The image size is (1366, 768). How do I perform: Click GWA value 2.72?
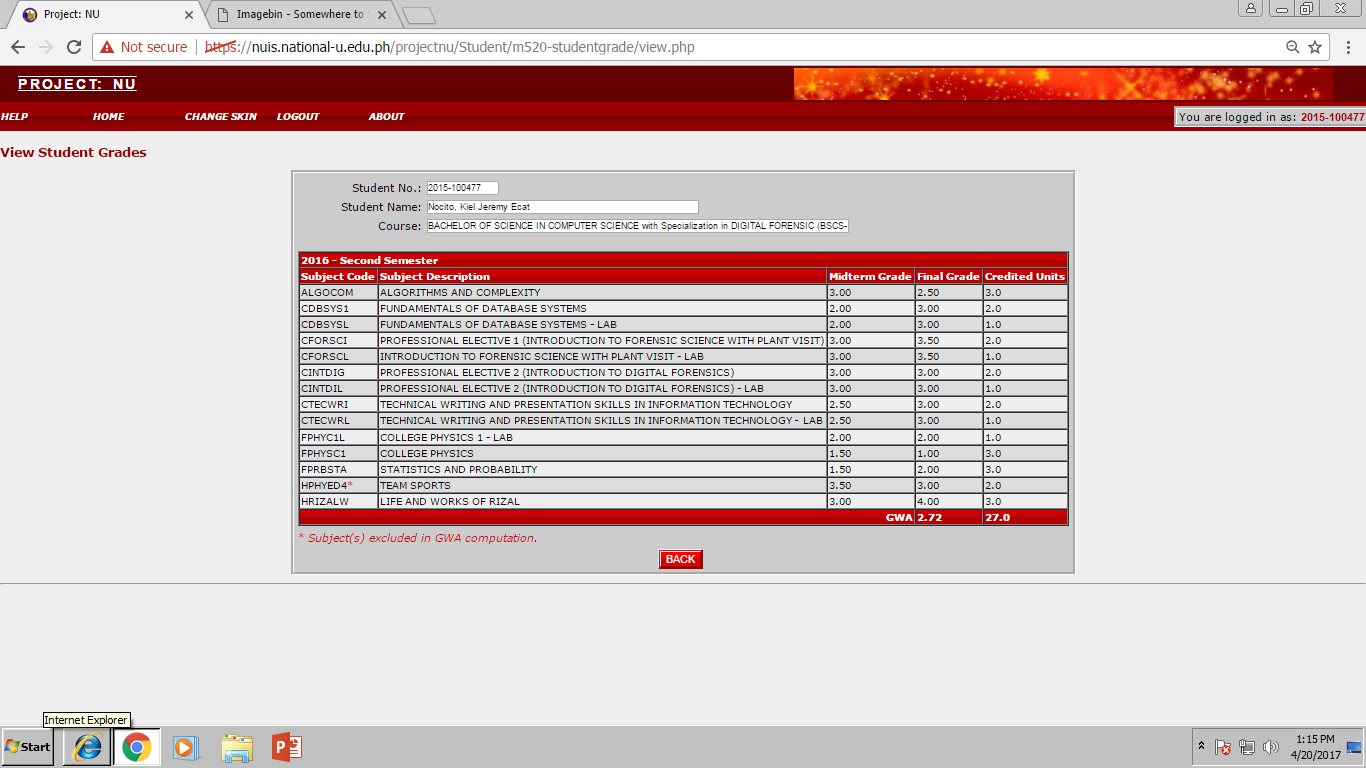[x=929, y=517]
